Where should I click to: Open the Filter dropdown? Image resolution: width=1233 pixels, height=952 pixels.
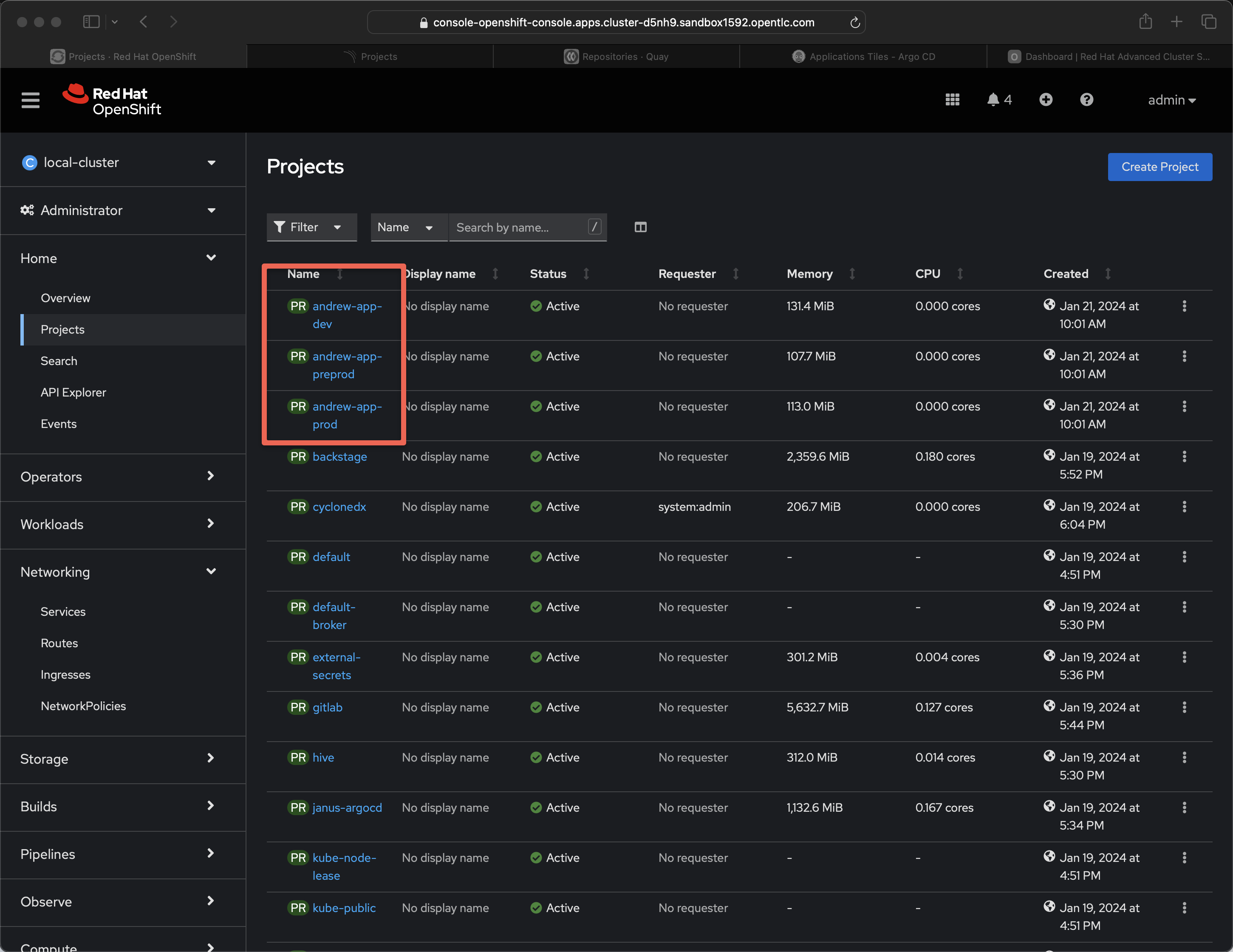click(311, 227)
